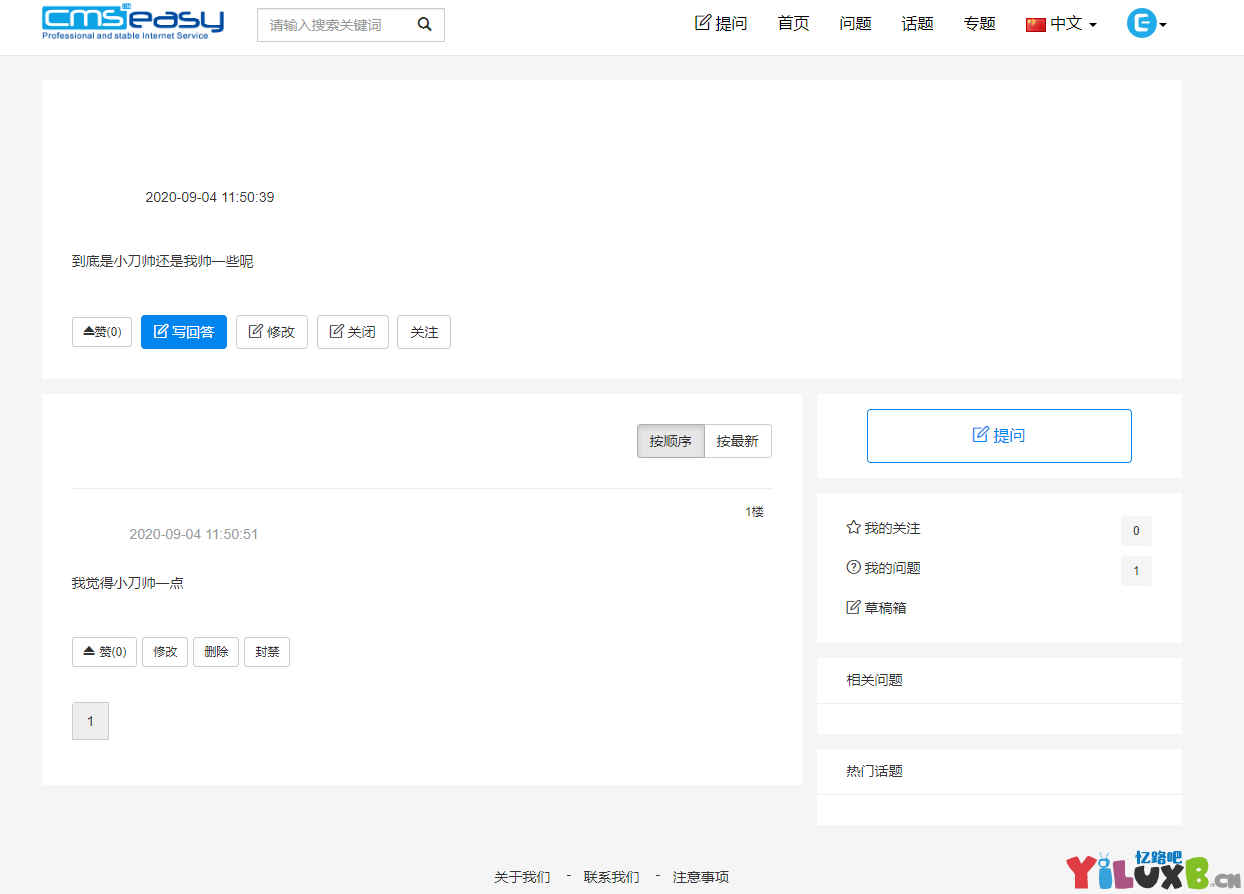Click the search magnifier icon

[x=424, y=24]
